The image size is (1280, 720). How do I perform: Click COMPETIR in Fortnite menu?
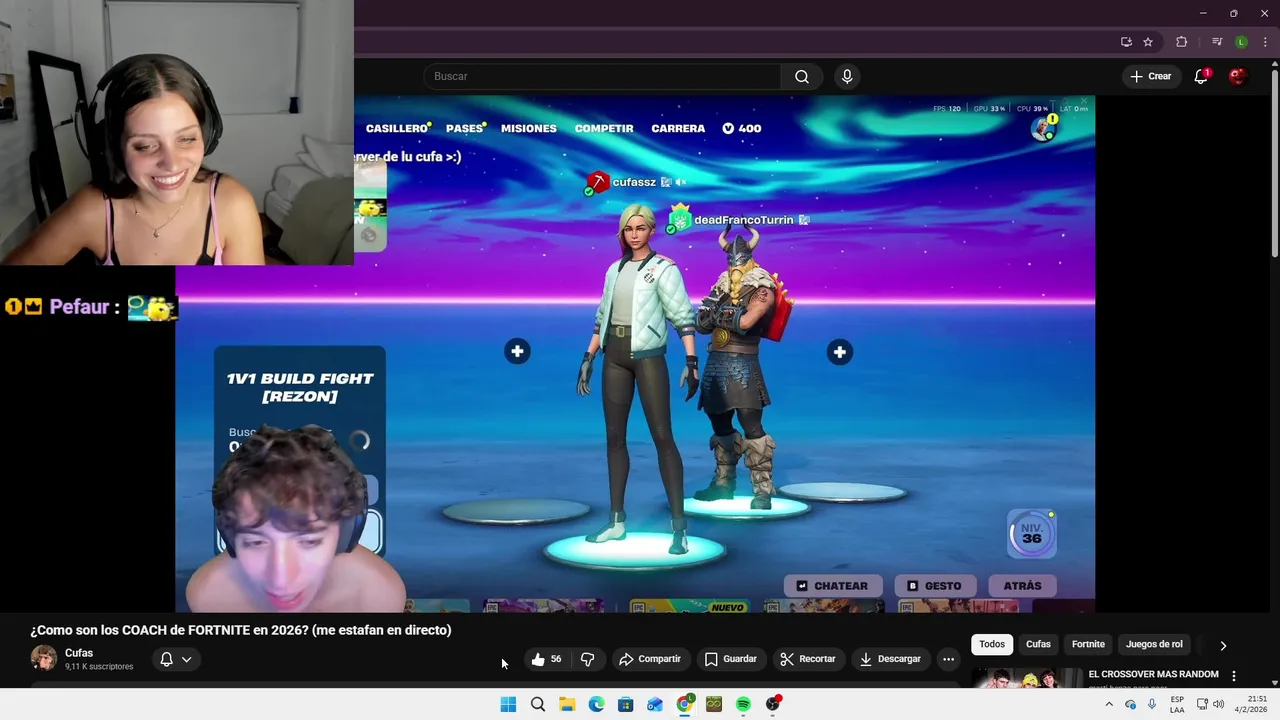604,129
